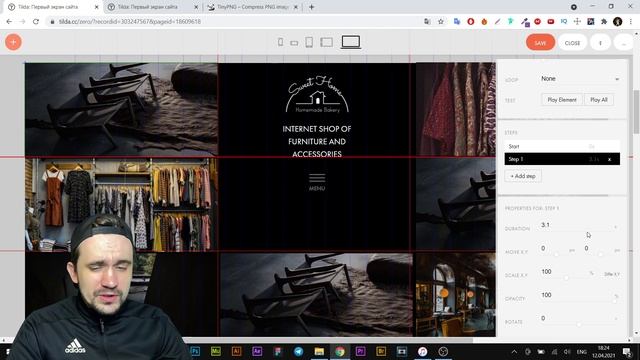Reload the page with refresh icon
640x360 pixels.
click(36, 22)
